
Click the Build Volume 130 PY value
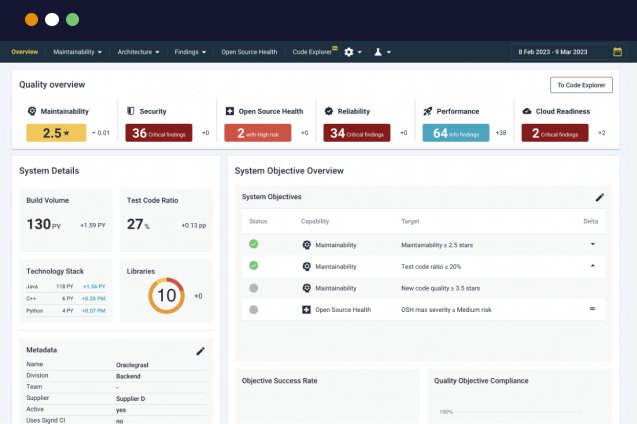(43, 224)
